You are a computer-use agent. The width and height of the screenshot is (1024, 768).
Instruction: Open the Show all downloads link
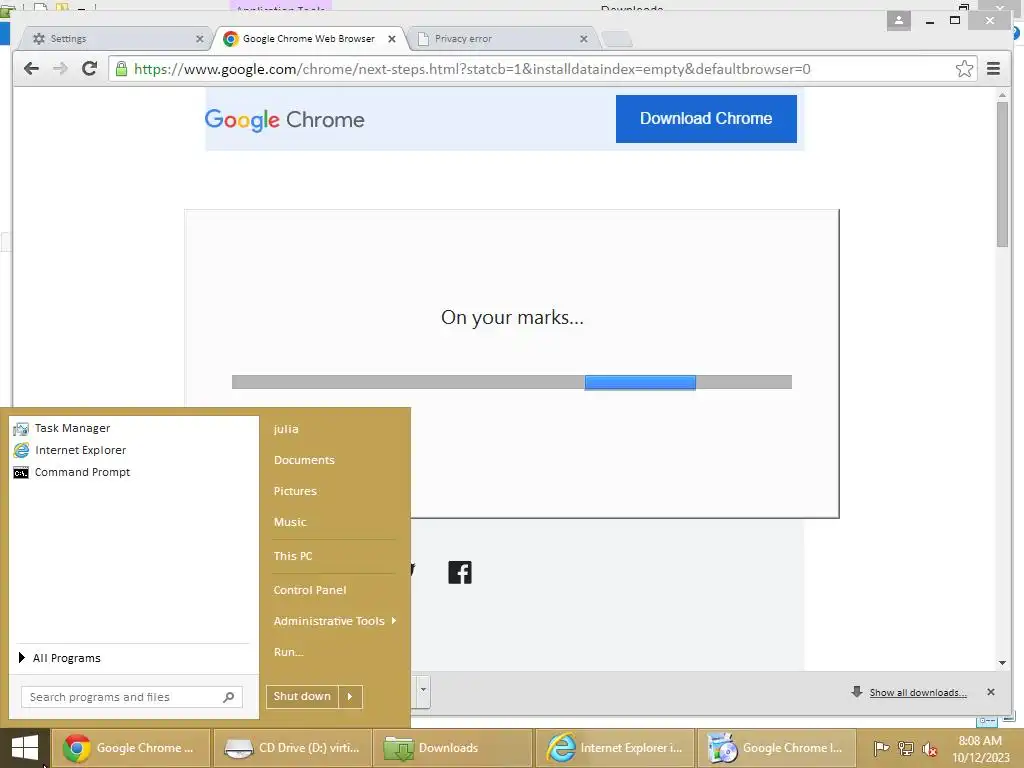(918, 692)
